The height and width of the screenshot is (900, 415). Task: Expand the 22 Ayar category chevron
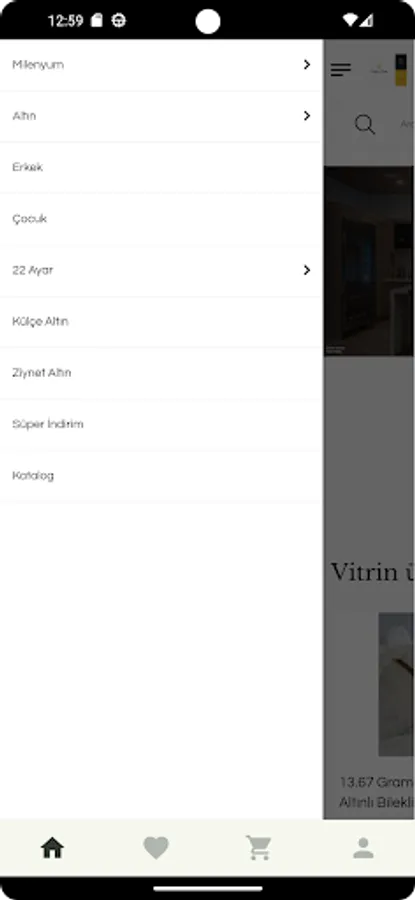click(x=307, y=270)
